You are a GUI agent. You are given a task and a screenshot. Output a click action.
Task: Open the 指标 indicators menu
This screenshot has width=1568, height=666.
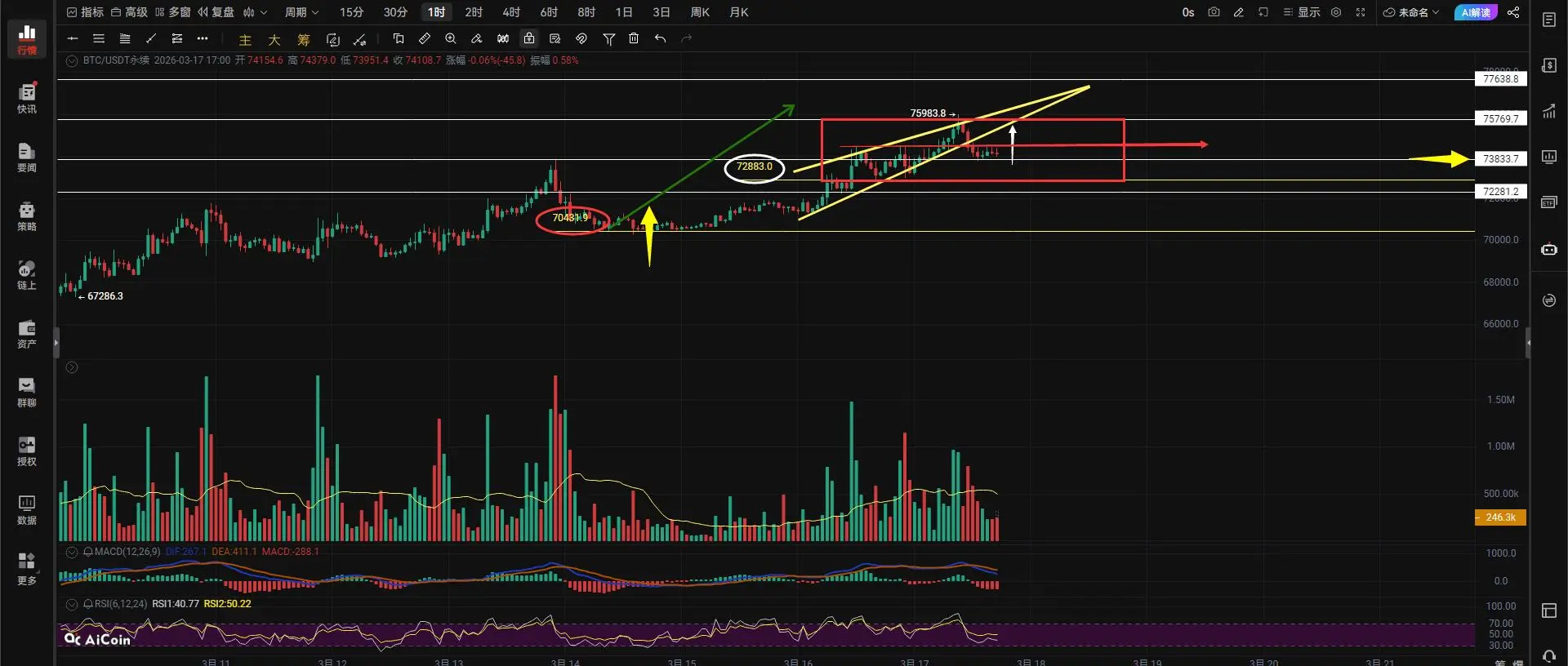click(x=85, y=12)
